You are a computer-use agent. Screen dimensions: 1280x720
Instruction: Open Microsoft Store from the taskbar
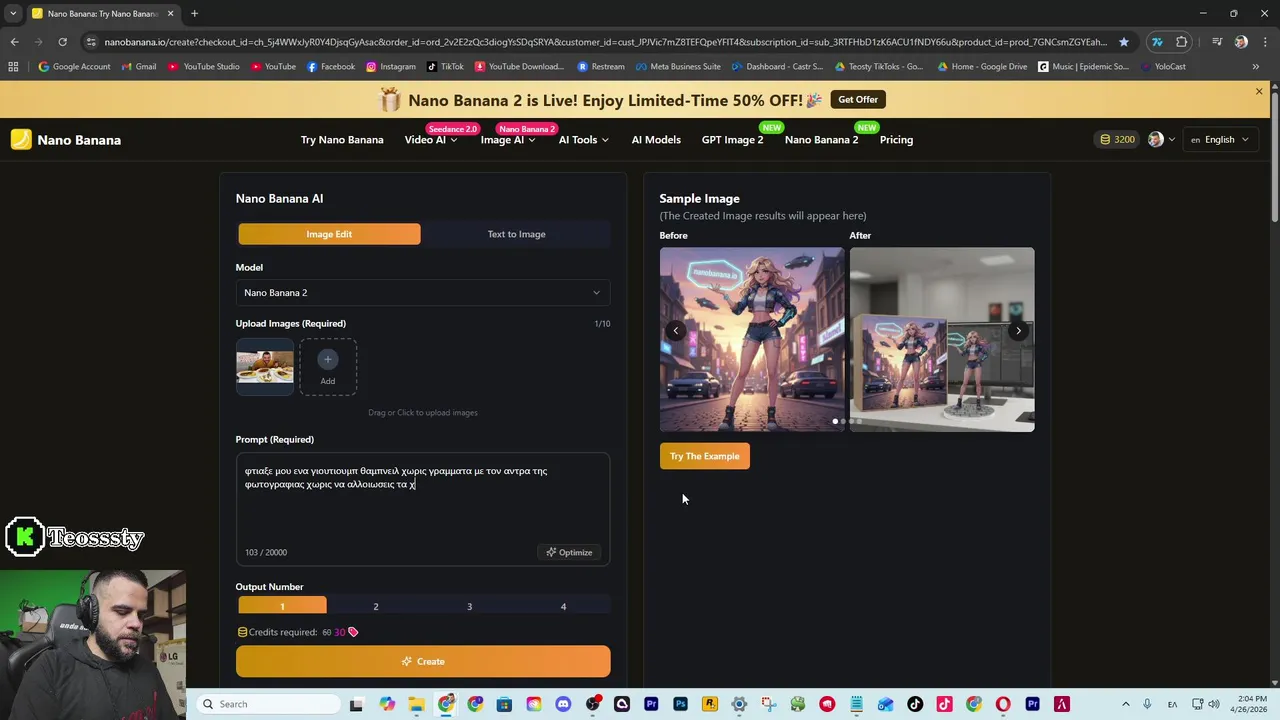[504, 704]
